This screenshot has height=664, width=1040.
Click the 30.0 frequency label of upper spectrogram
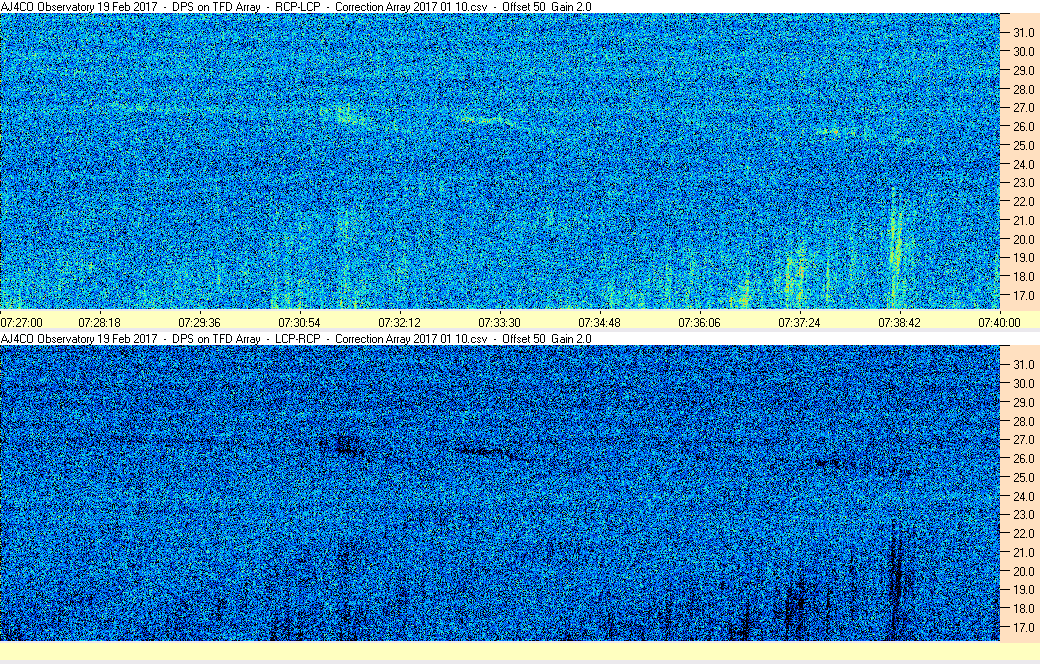pyautogui.click(x=1023, y=52)
